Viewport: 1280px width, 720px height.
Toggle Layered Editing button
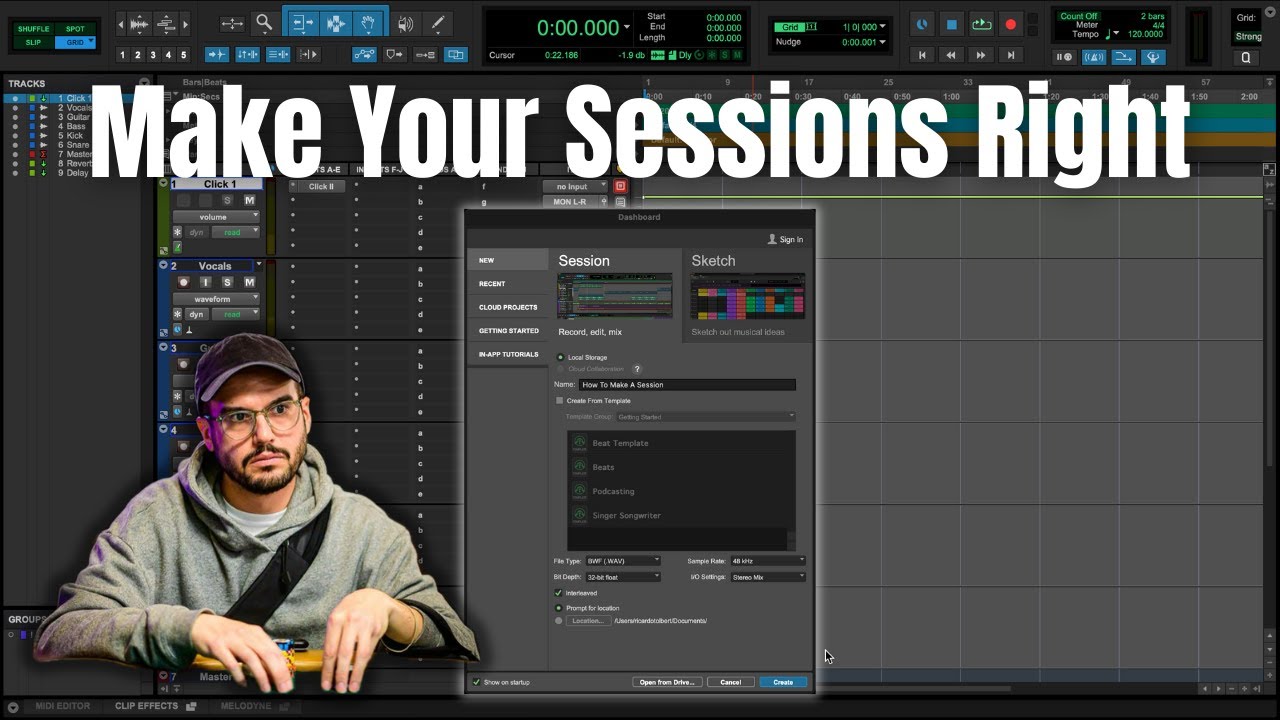455,54
